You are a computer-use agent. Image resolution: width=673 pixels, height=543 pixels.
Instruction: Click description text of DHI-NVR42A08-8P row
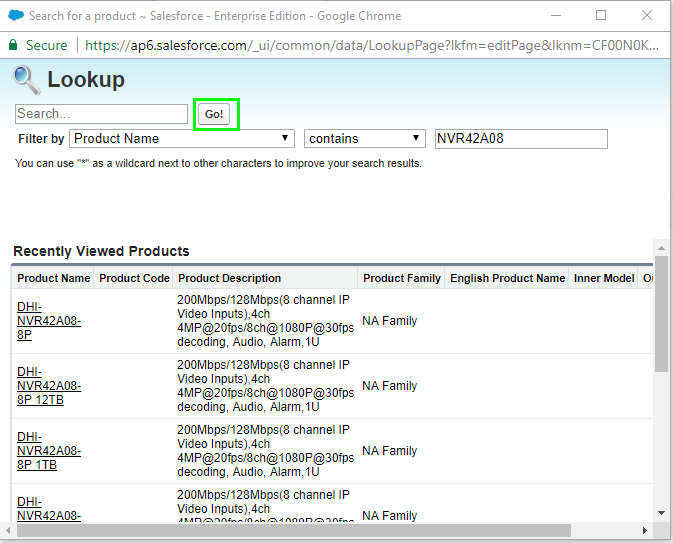click(265, 321)
